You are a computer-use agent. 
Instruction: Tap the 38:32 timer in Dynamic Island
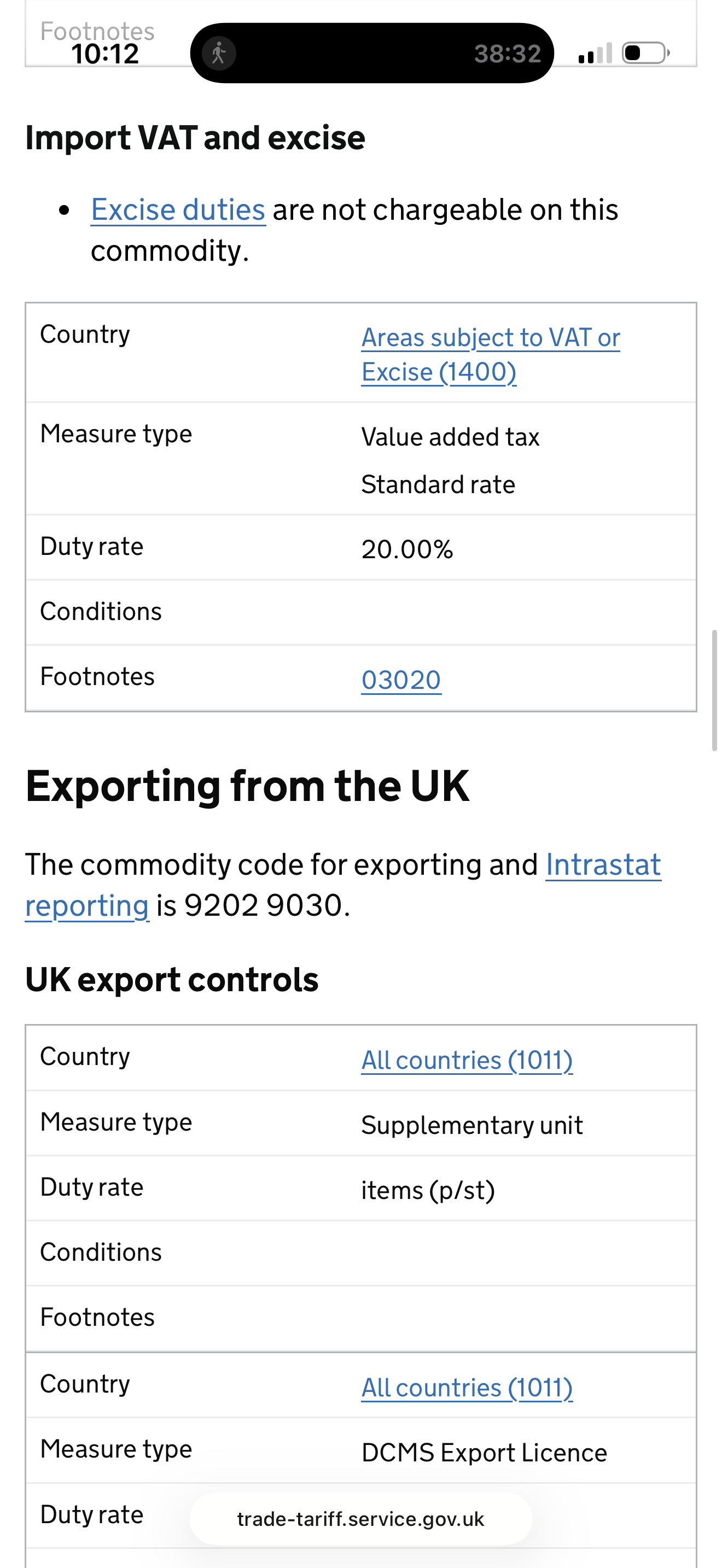click(x=508, y=54)
